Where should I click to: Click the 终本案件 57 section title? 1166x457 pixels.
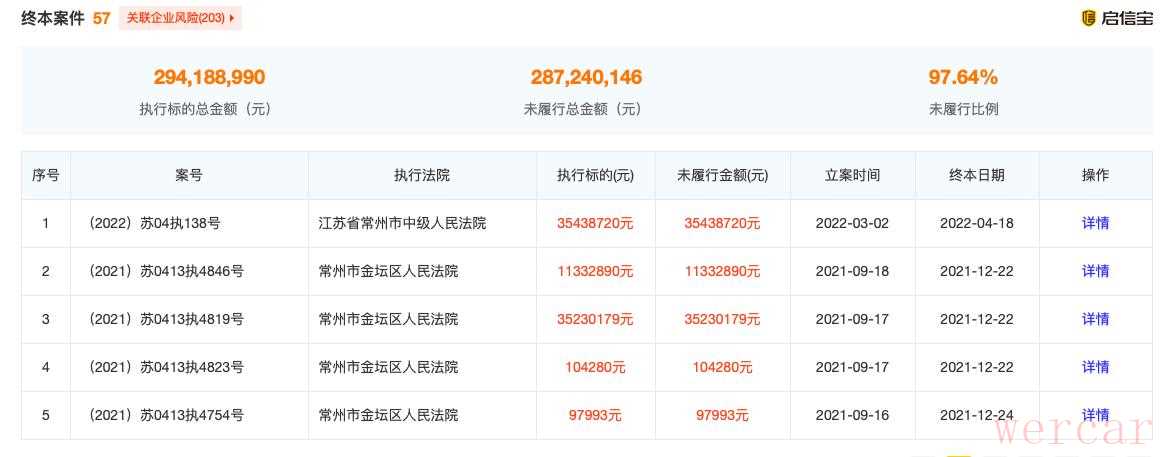pyautogui.click(x=66, y=18)
